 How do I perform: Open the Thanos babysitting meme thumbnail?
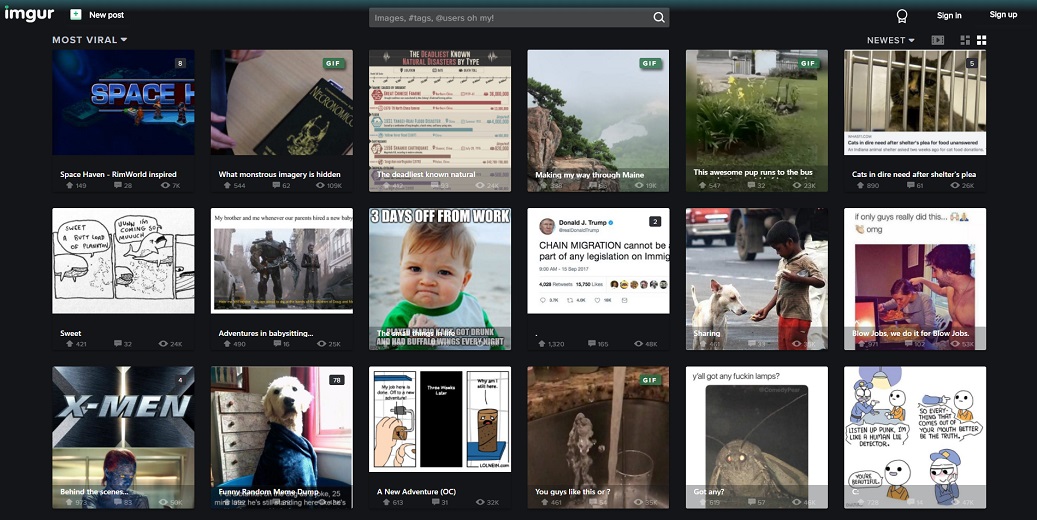click(282, 261)
